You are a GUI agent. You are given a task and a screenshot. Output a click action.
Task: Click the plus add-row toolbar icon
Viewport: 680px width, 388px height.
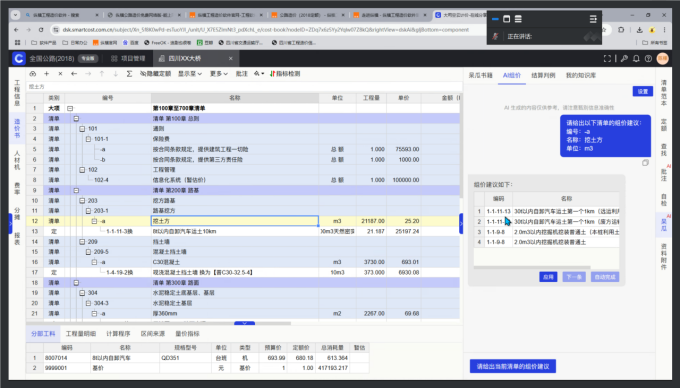tap(46, 74)
